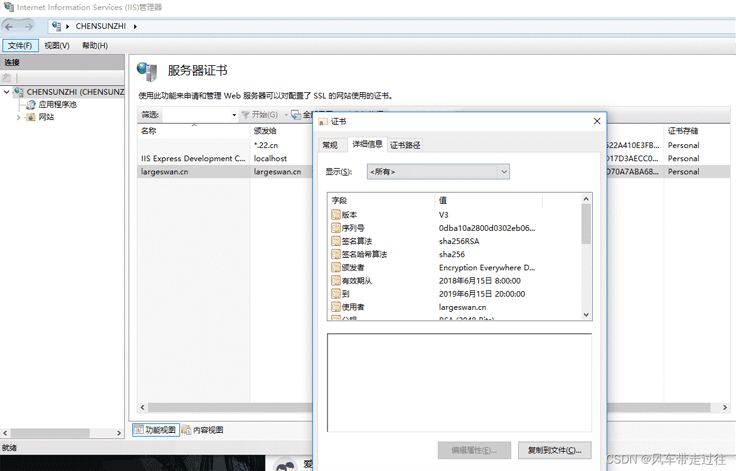The width and height of the screenshot is (736, 471).
Task: Click localhost in the 颁发给 column
Action: (x=270, y=158)
